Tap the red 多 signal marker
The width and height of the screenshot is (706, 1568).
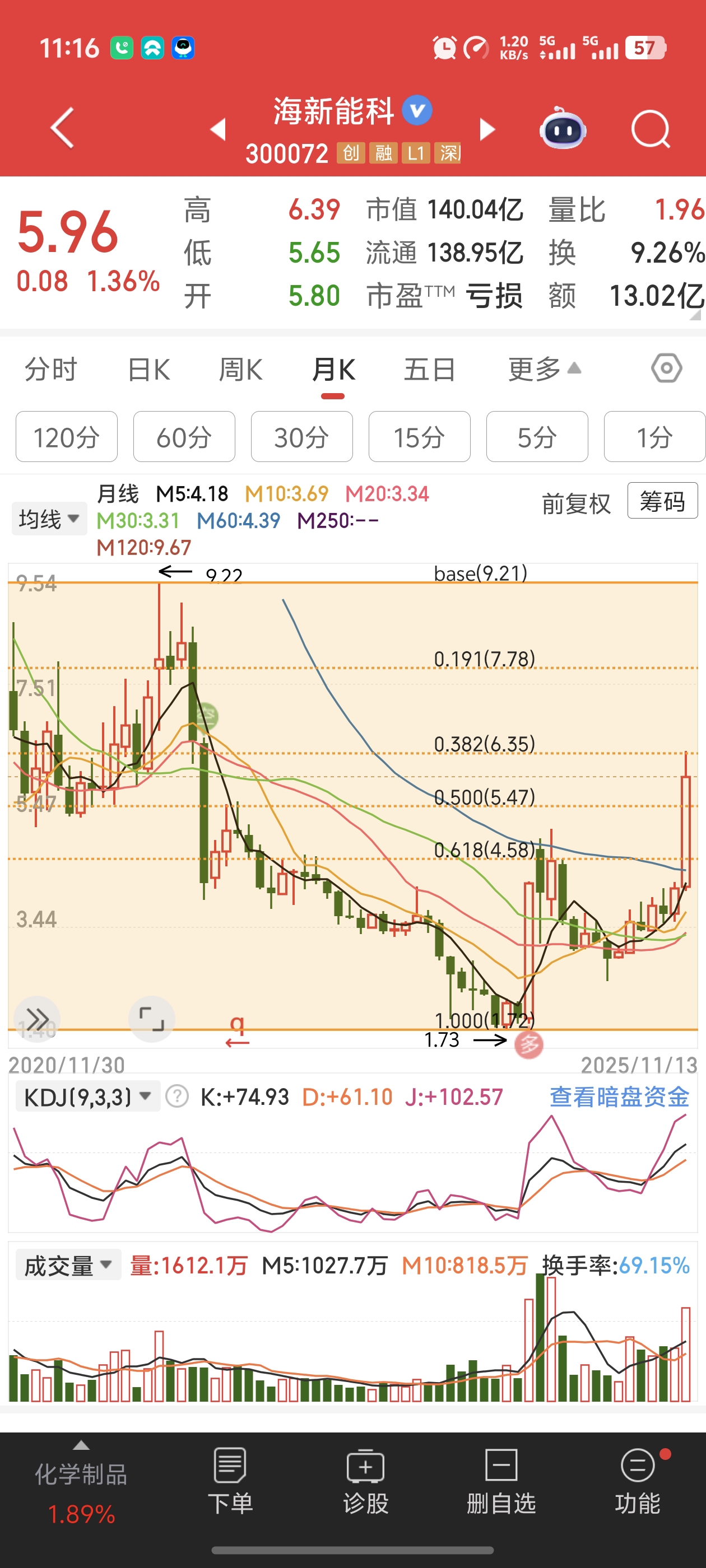(x=529, y=1044)
